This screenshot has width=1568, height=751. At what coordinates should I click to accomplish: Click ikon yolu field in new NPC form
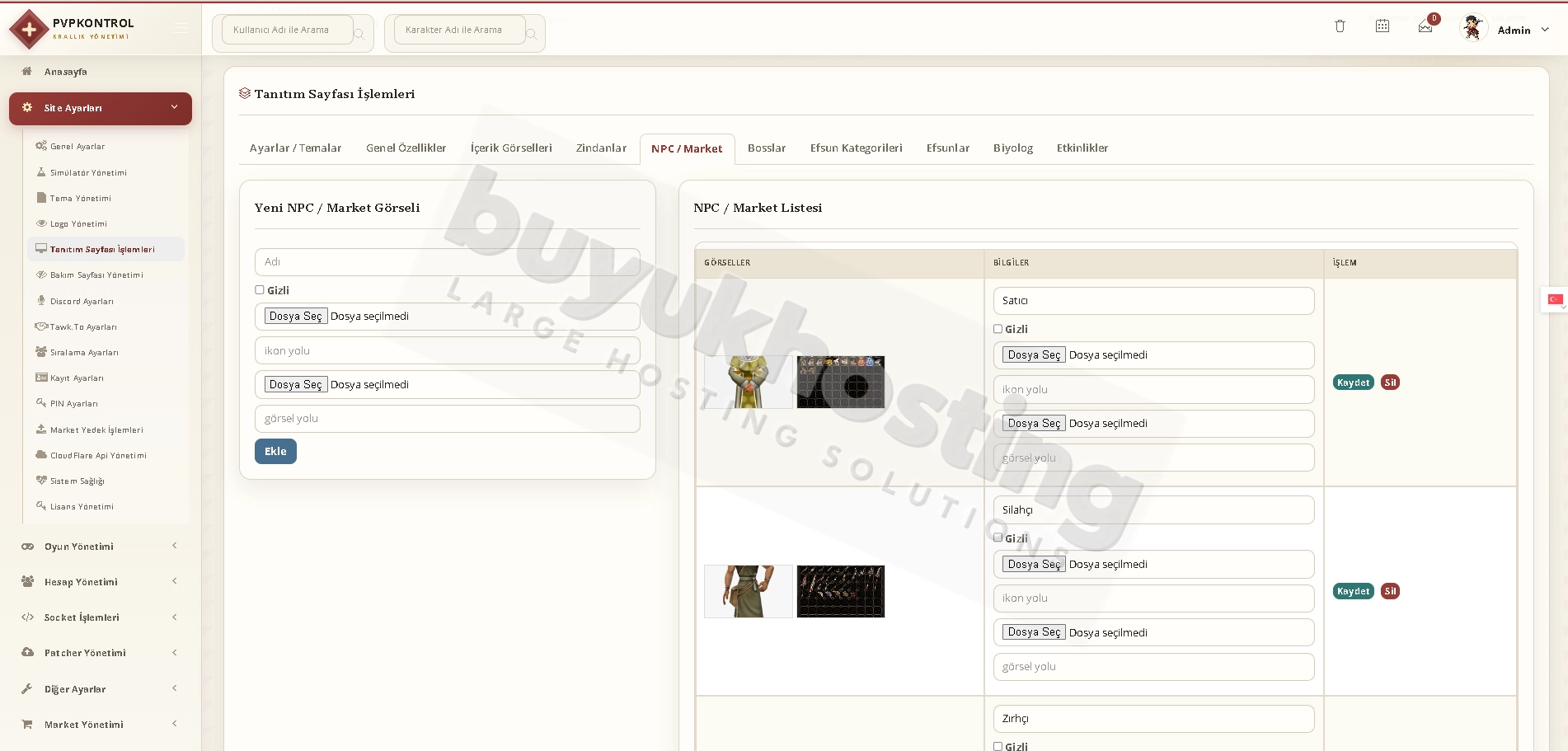[448, 350]
